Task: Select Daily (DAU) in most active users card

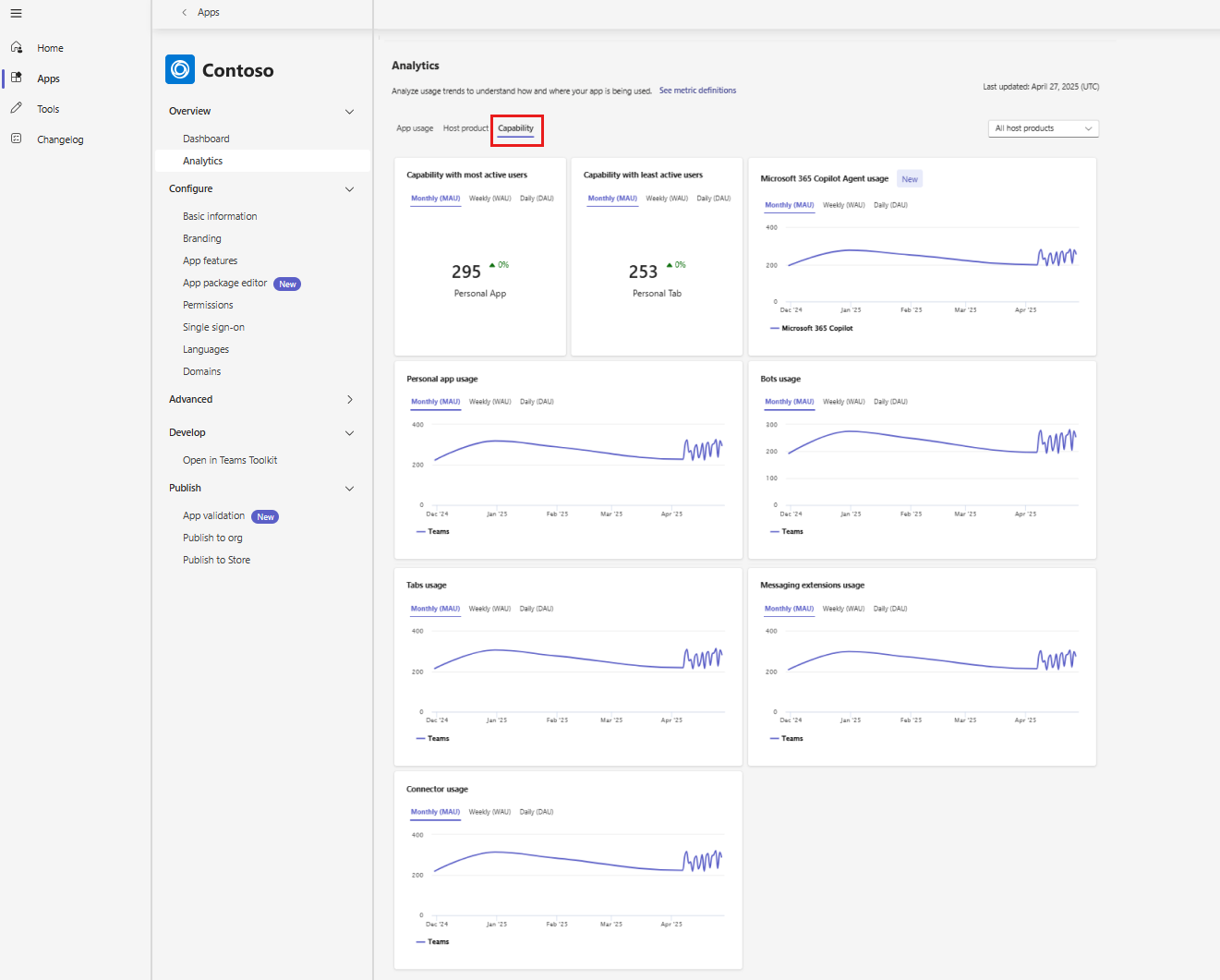Action: [x=537, y=199]
